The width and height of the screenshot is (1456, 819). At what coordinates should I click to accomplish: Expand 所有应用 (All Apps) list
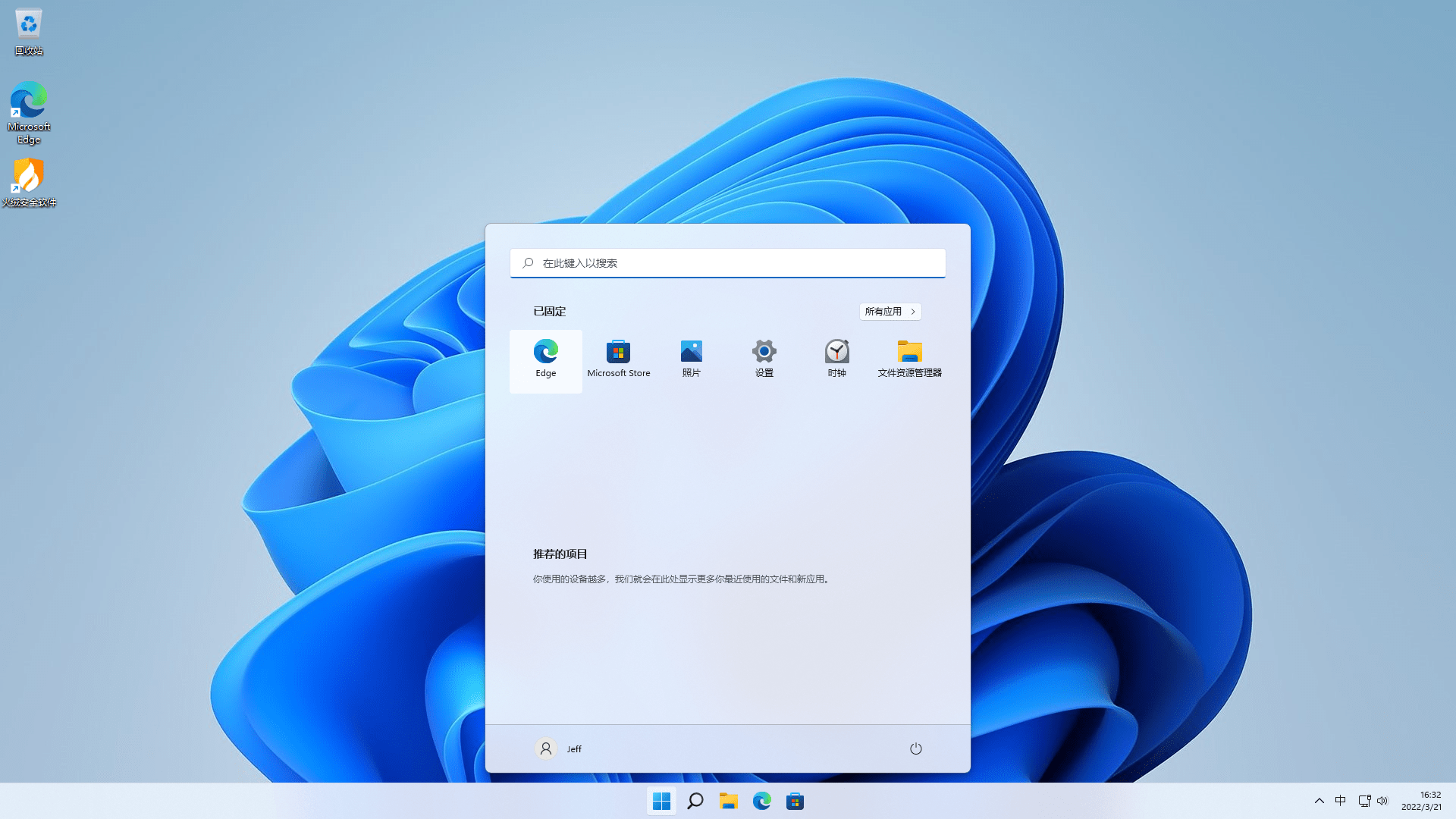tap(889, 311)
